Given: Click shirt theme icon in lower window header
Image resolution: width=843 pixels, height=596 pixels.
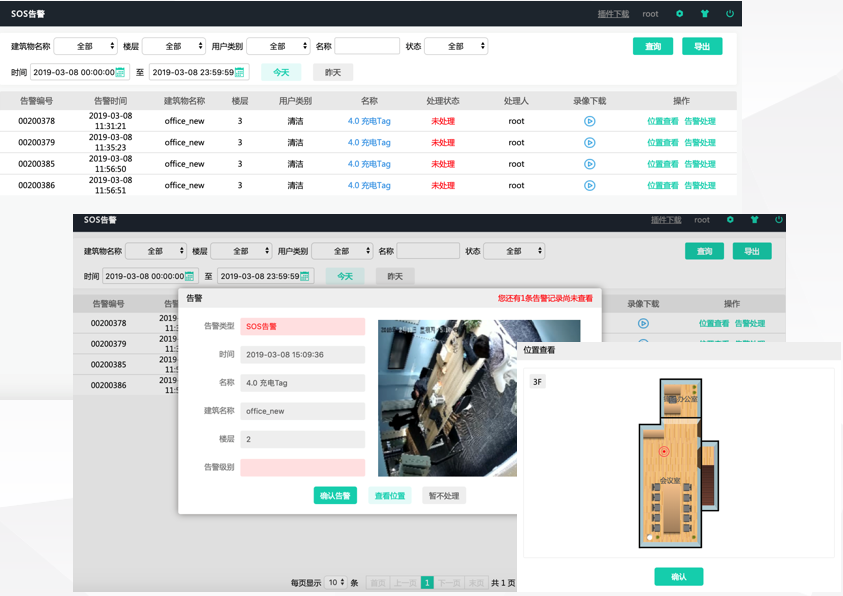Looking at the screenshot, I should [x=754, y=219].
